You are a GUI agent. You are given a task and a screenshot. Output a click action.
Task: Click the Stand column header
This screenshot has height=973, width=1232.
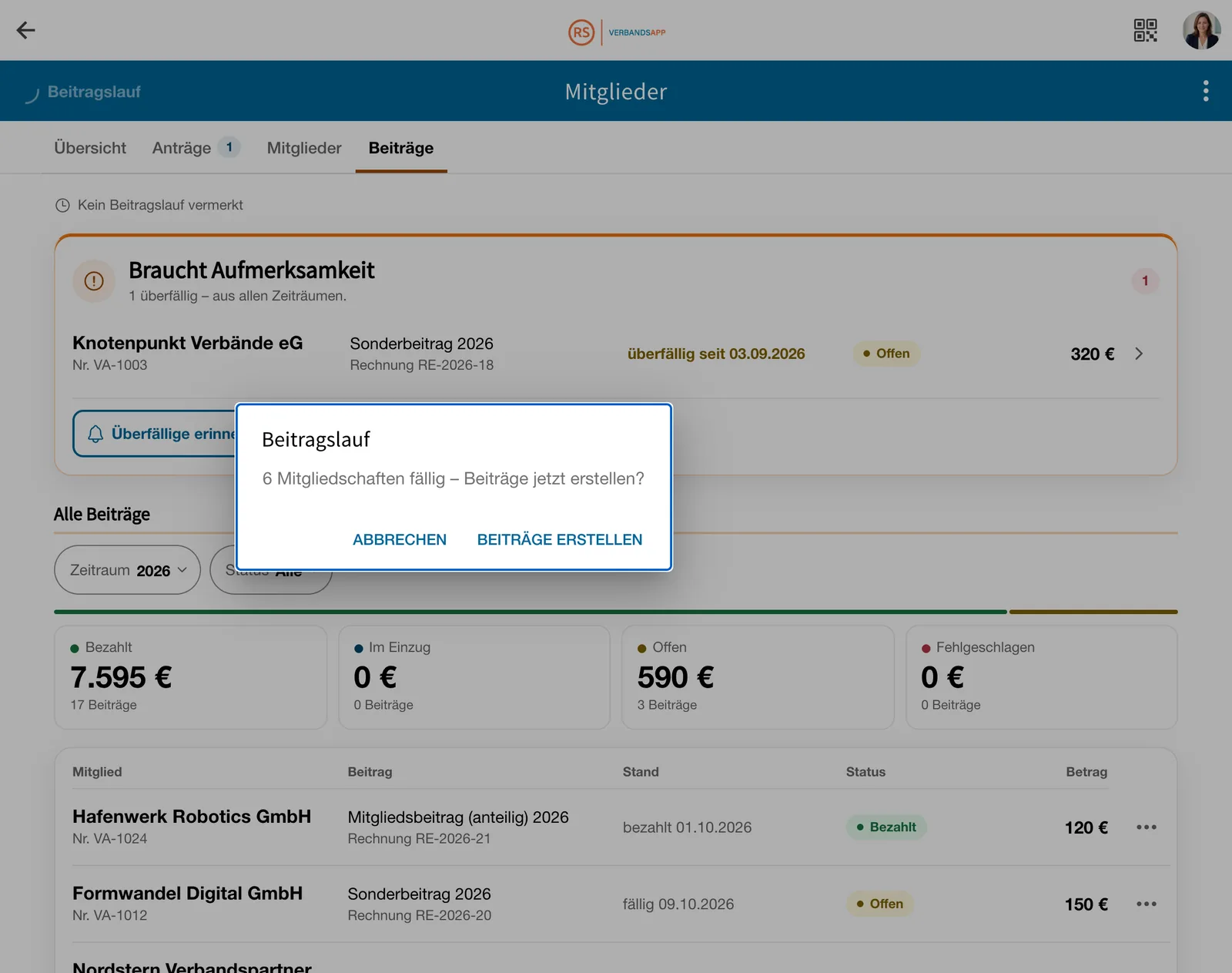pyautogui.click(x=641, y=772)
